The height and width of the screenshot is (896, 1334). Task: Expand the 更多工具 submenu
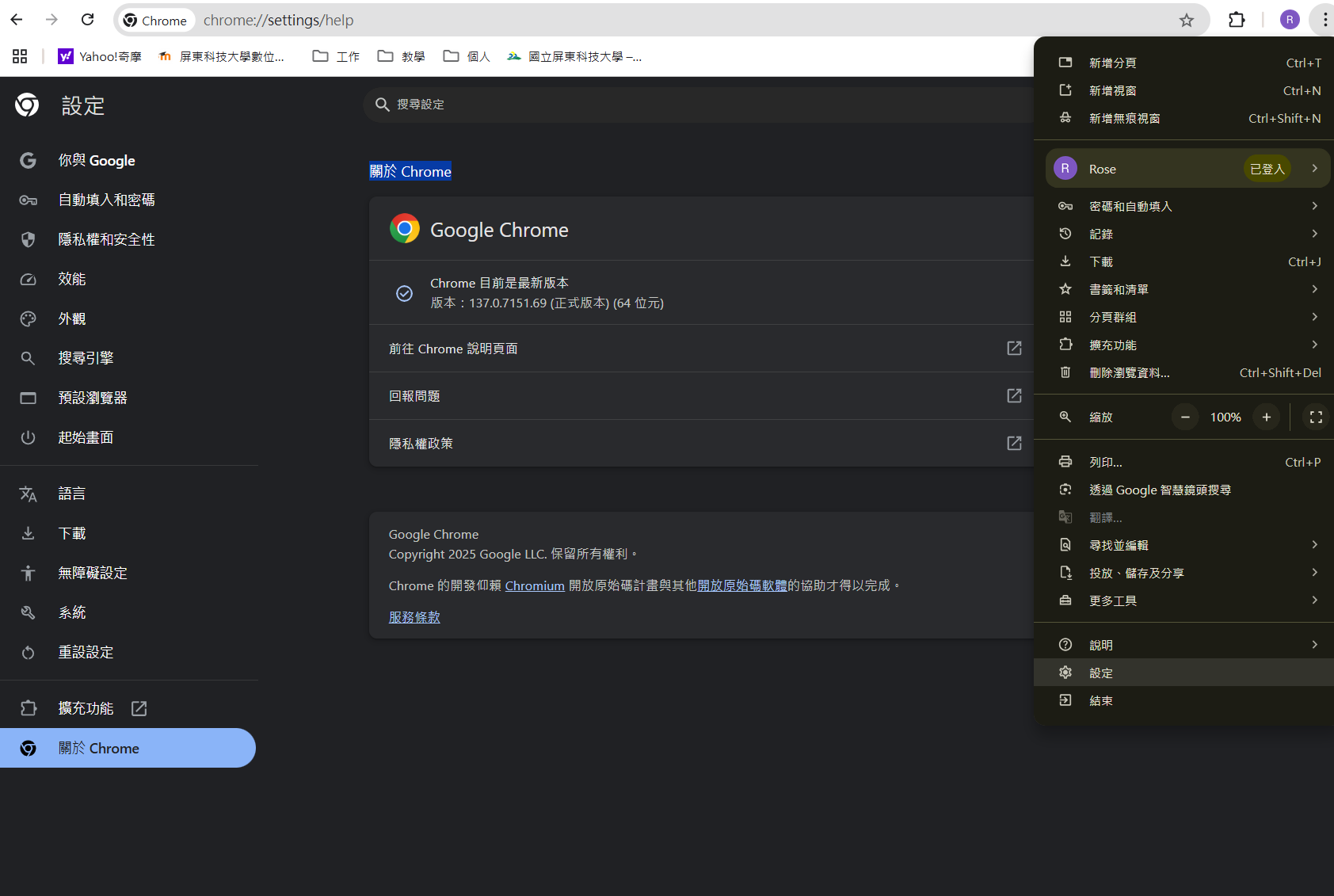click(1314, 601)
